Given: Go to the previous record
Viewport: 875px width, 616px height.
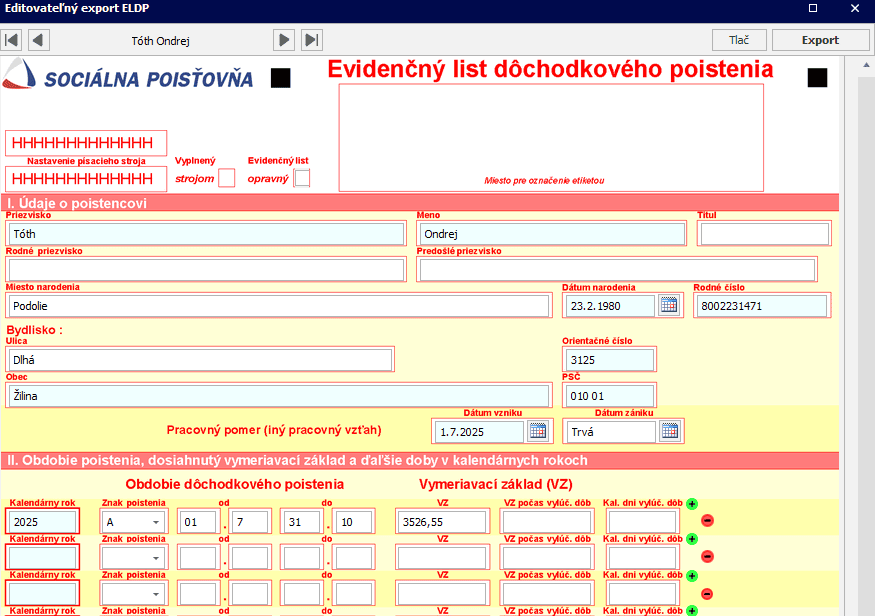Looking at the screenshot, I should click(38, 40).
